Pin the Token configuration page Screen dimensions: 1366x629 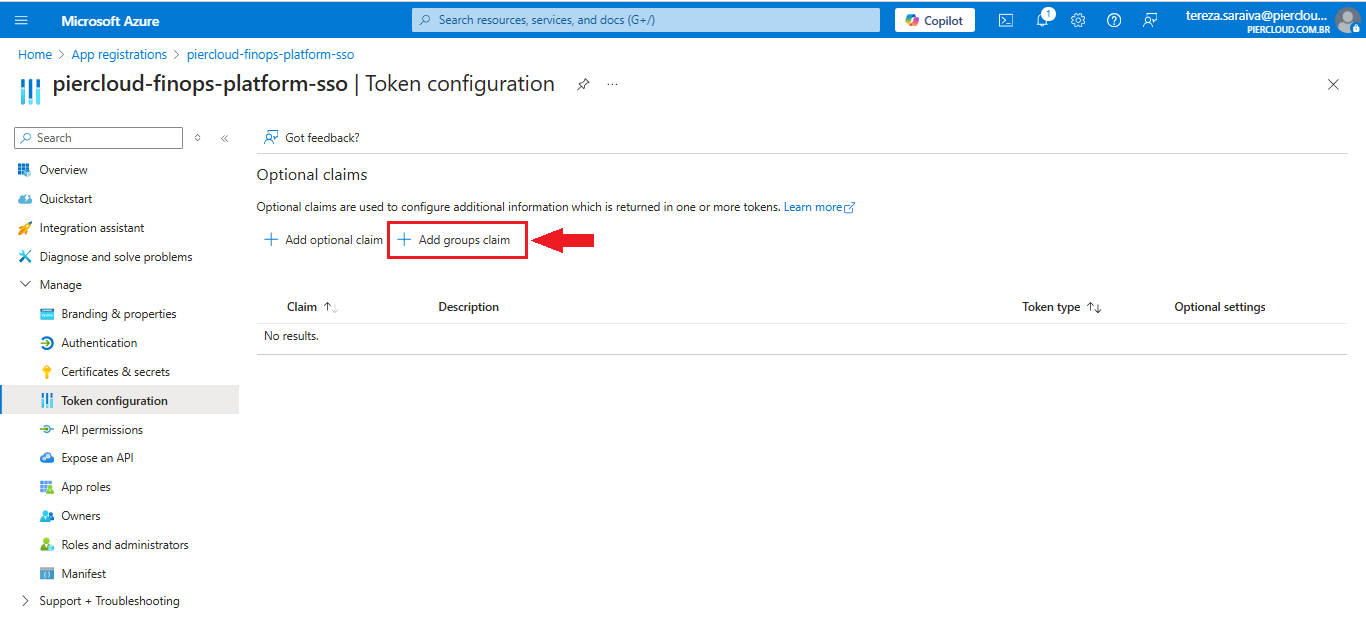[x=583, y=85]
